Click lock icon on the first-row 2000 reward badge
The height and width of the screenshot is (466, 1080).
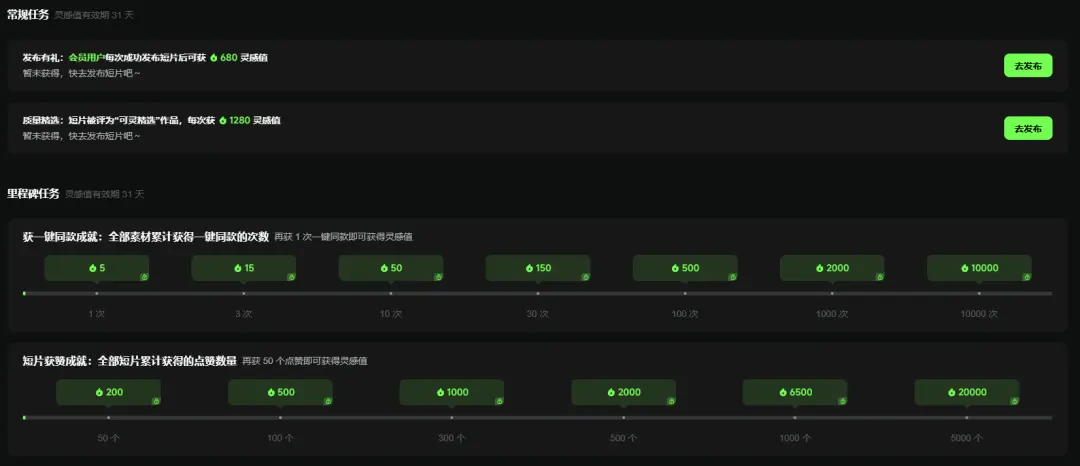pyautogui.click(x=879, y=276)
